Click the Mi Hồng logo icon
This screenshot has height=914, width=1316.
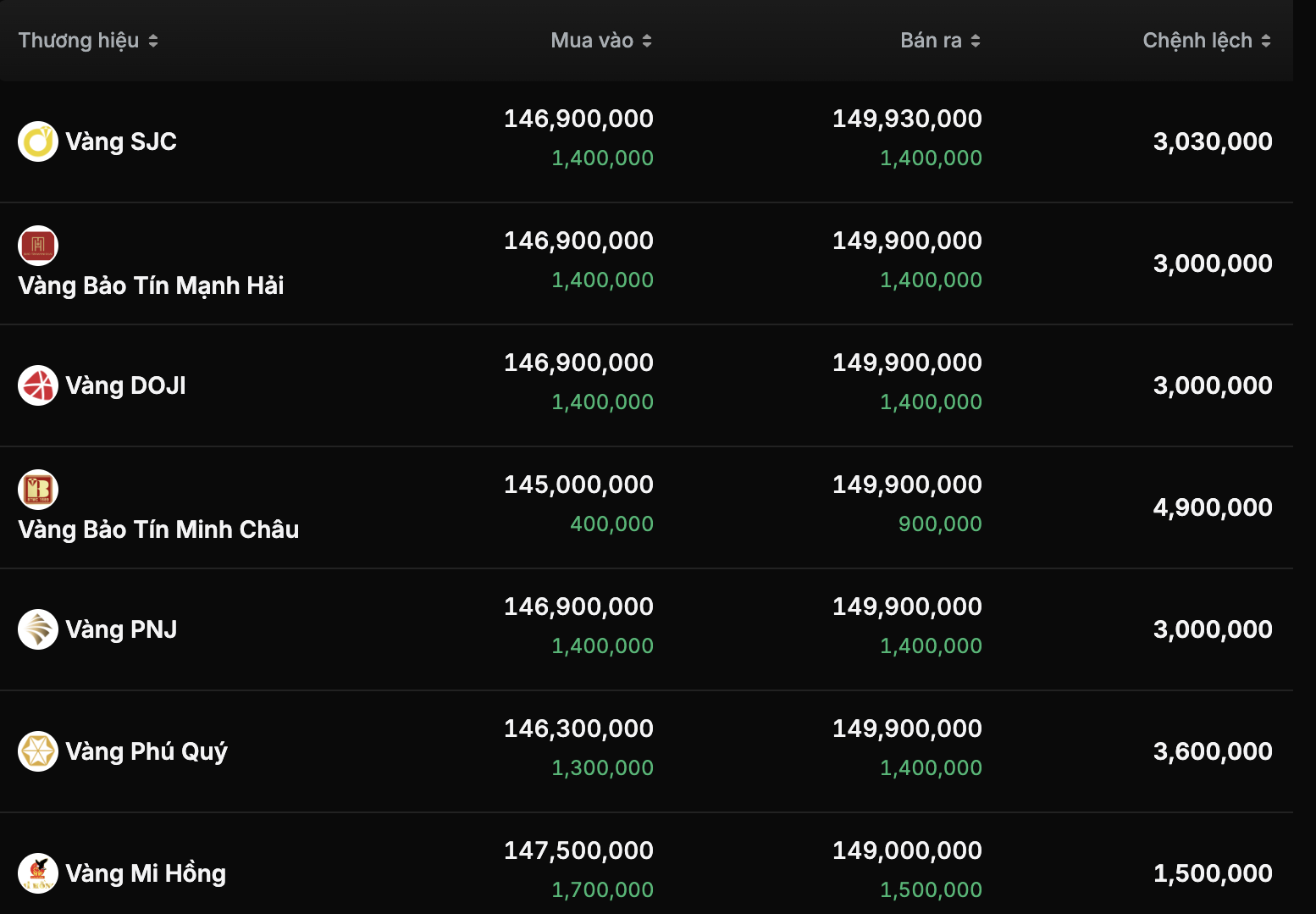(x=38, y=873)
